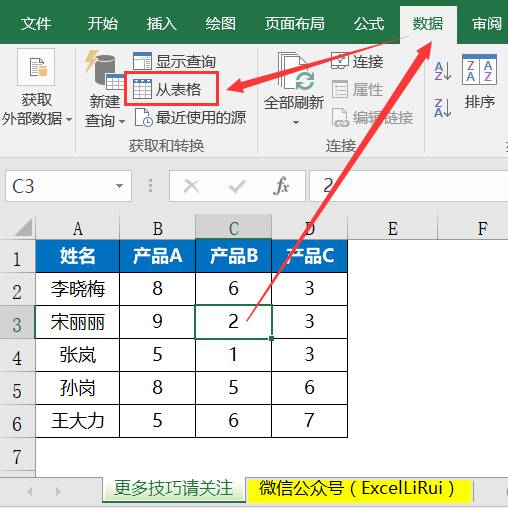Image resolution: width=508 pixels, height=508 pixels.
Task: Select column A header
Action: (77, 228)
